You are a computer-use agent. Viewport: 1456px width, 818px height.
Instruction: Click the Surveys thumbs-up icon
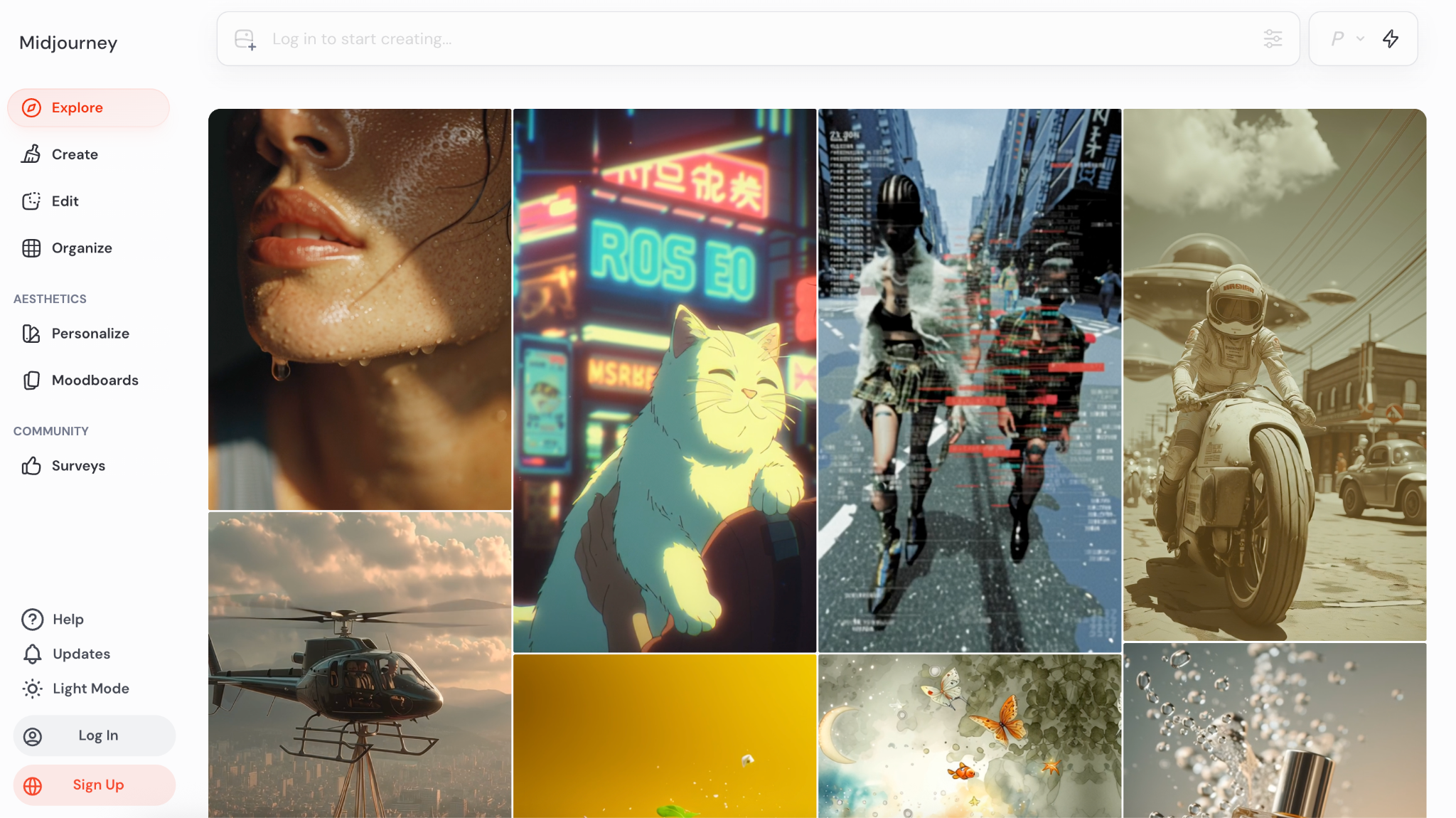pos(31,466)
